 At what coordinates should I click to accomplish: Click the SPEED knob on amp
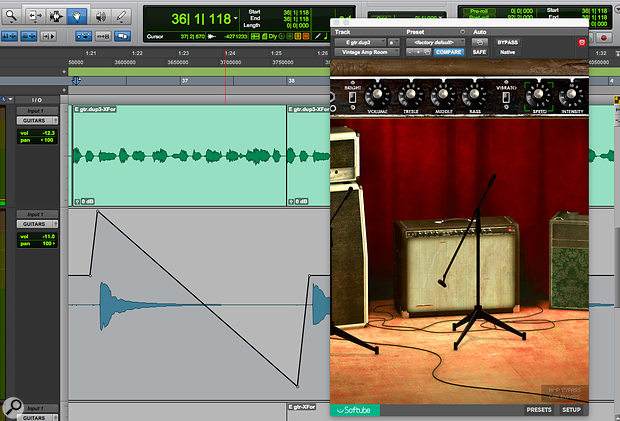tap(539, 94)
